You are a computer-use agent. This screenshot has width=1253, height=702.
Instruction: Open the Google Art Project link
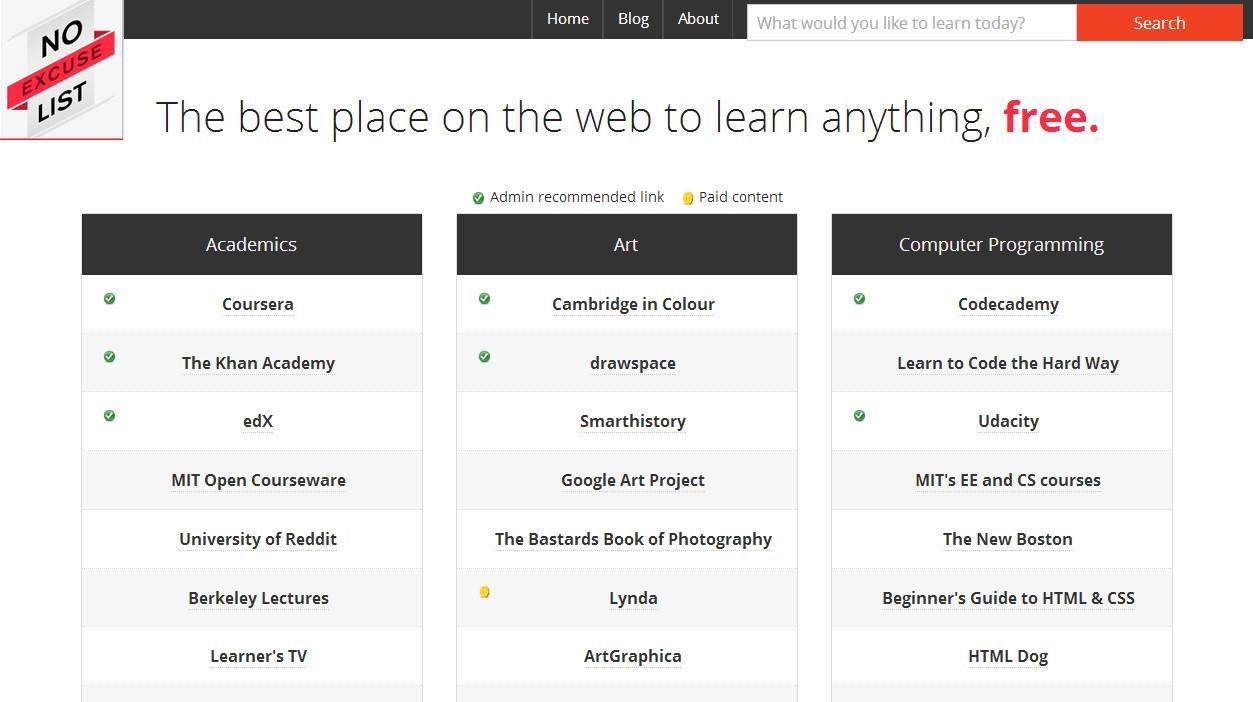click(x=633, y=480)
